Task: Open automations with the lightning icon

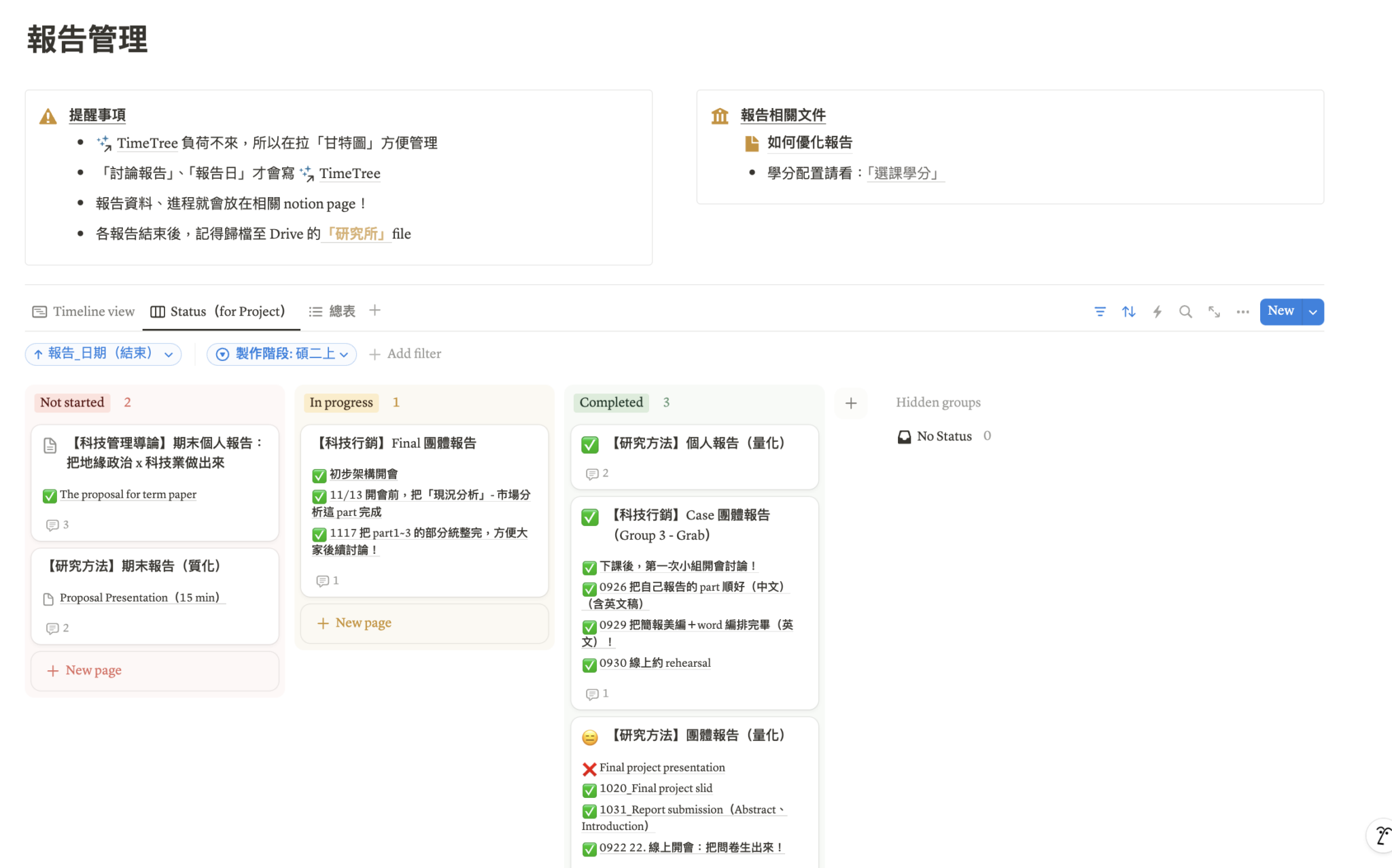Action: pos(1158,312)
